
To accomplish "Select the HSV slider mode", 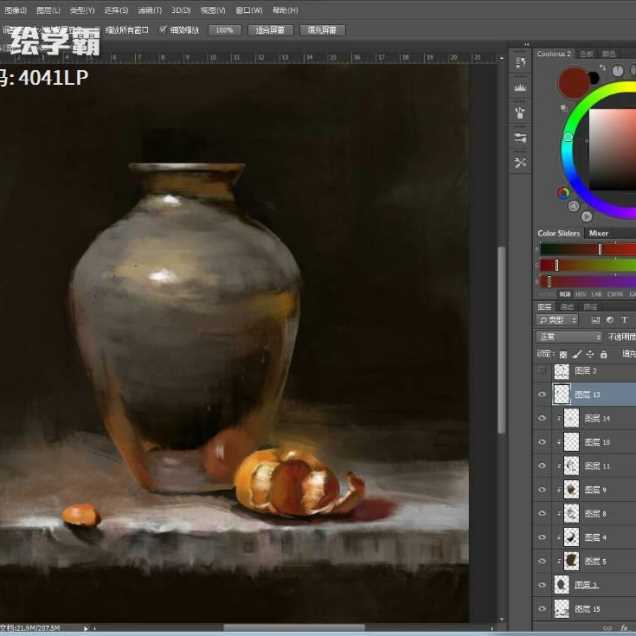I will click(580, 294).
